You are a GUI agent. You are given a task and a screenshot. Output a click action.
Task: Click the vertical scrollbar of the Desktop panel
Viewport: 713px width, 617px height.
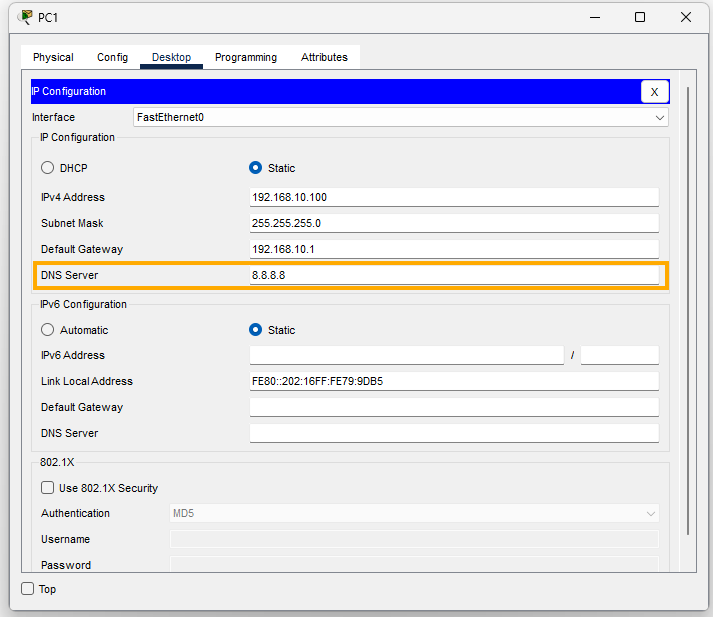688,311
